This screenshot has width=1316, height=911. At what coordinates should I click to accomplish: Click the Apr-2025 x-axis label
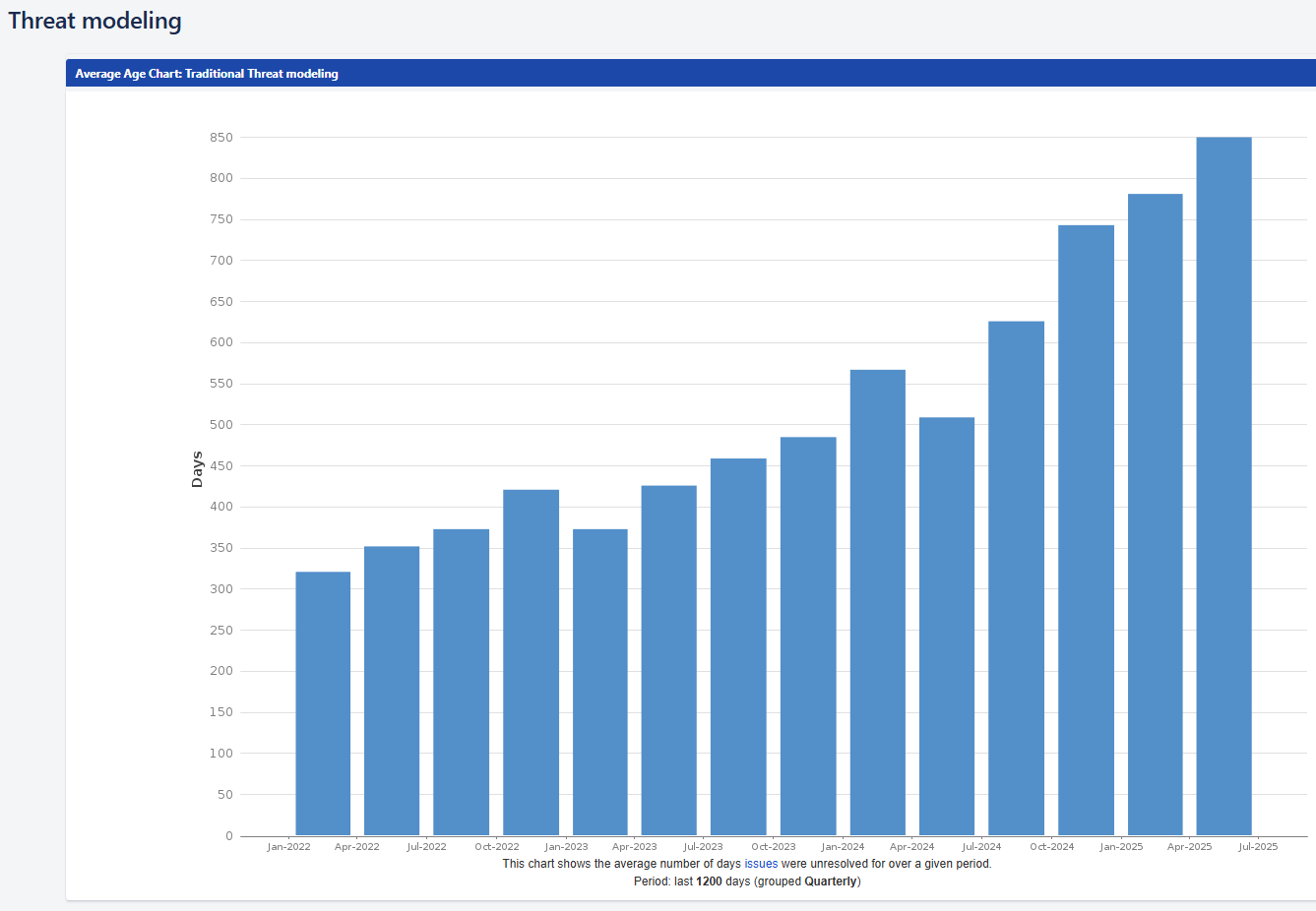tap(1189, 847)
